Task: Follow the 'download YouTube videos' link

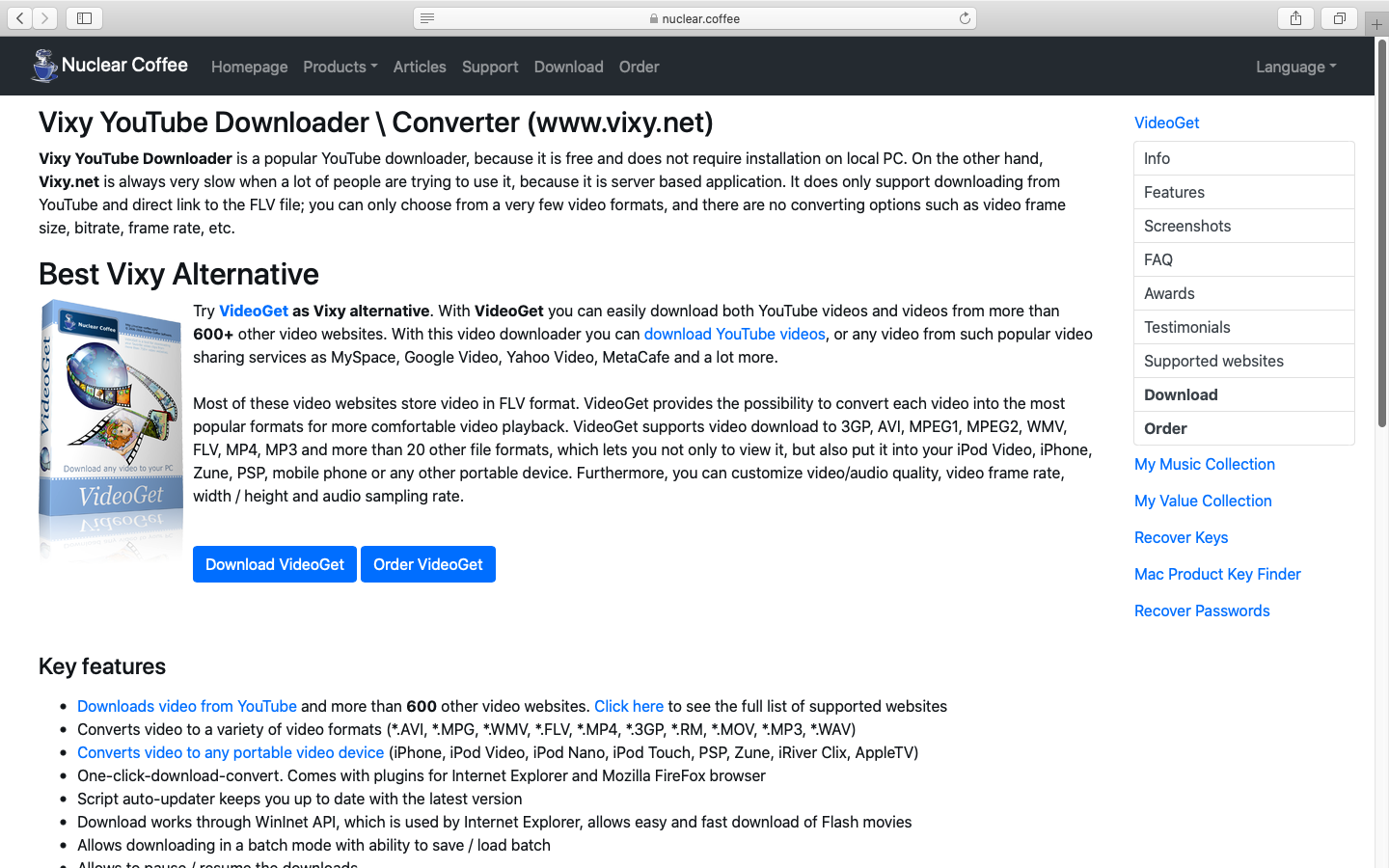Action: click(x=734, y=334)
